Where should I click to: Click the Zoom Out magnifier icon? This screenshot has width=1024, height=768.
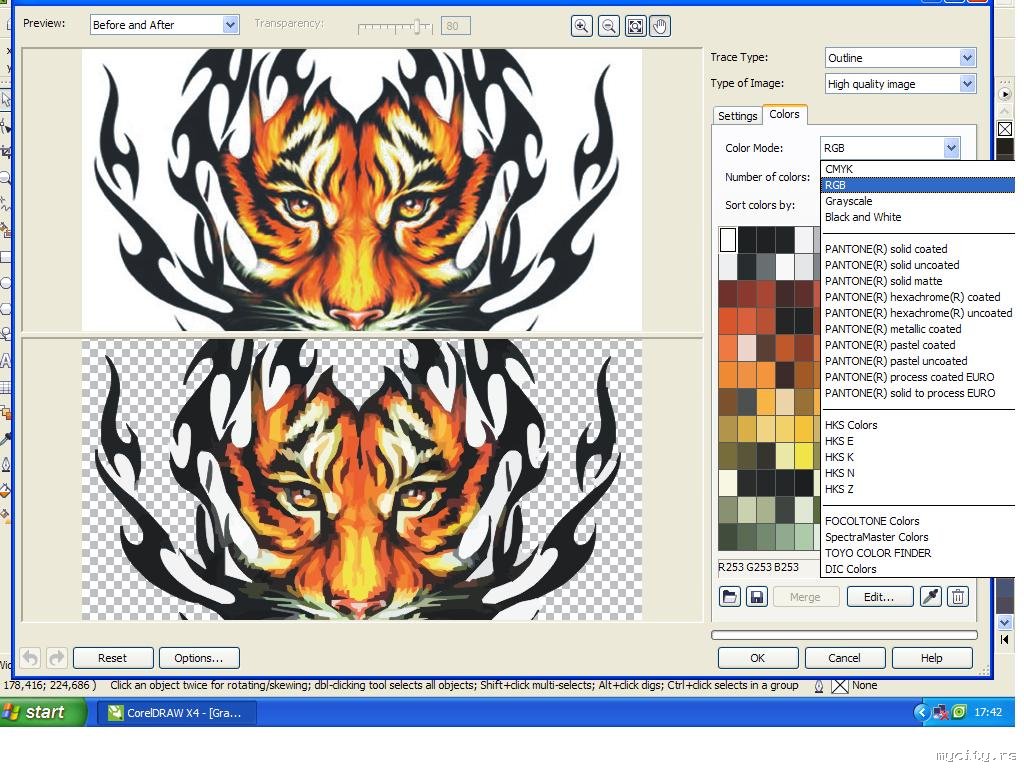click(609, 26)
